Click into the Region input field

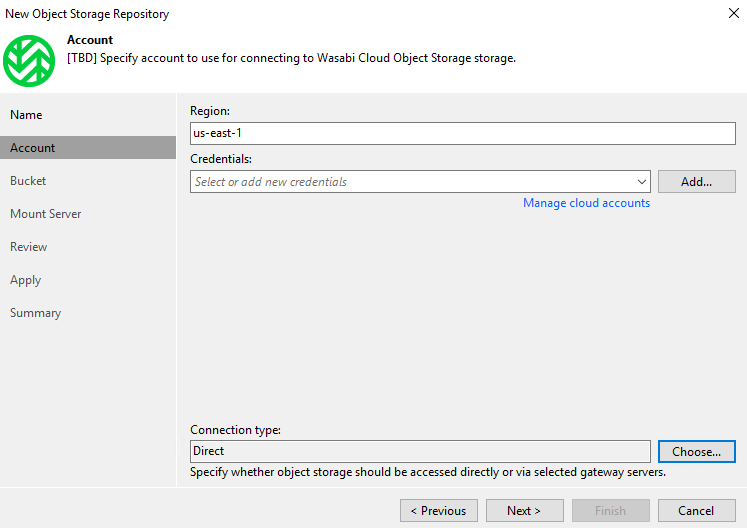tap(463, 133)
